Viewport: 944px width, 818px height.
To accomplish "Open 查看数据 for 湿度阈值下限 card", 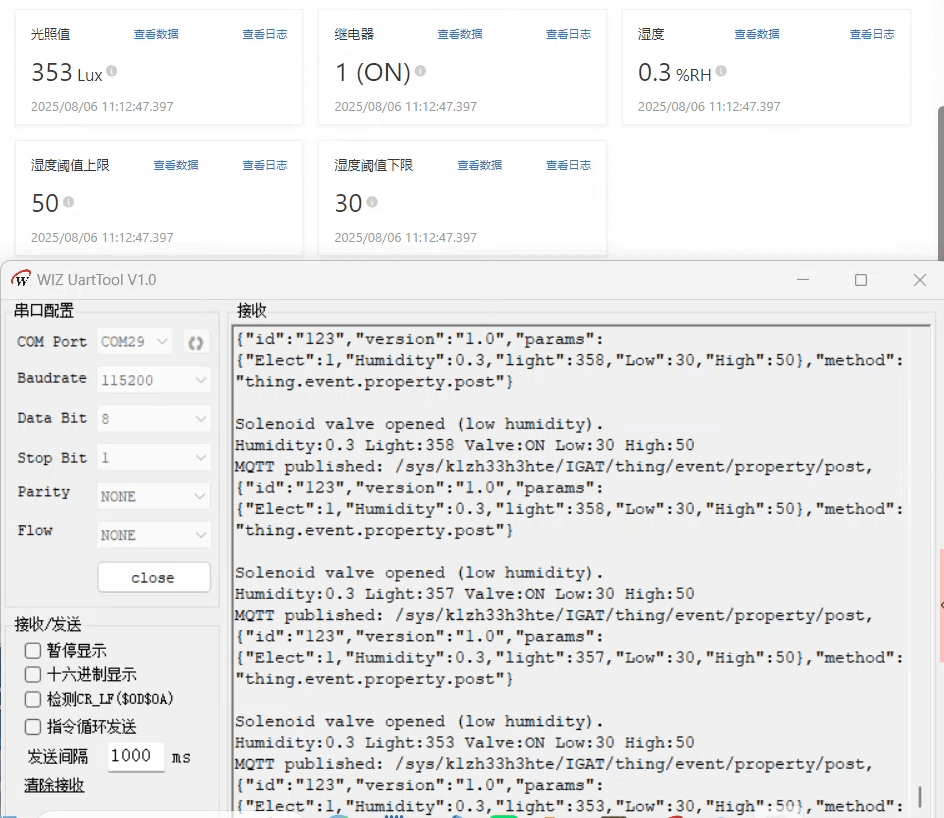I will 479,165.
